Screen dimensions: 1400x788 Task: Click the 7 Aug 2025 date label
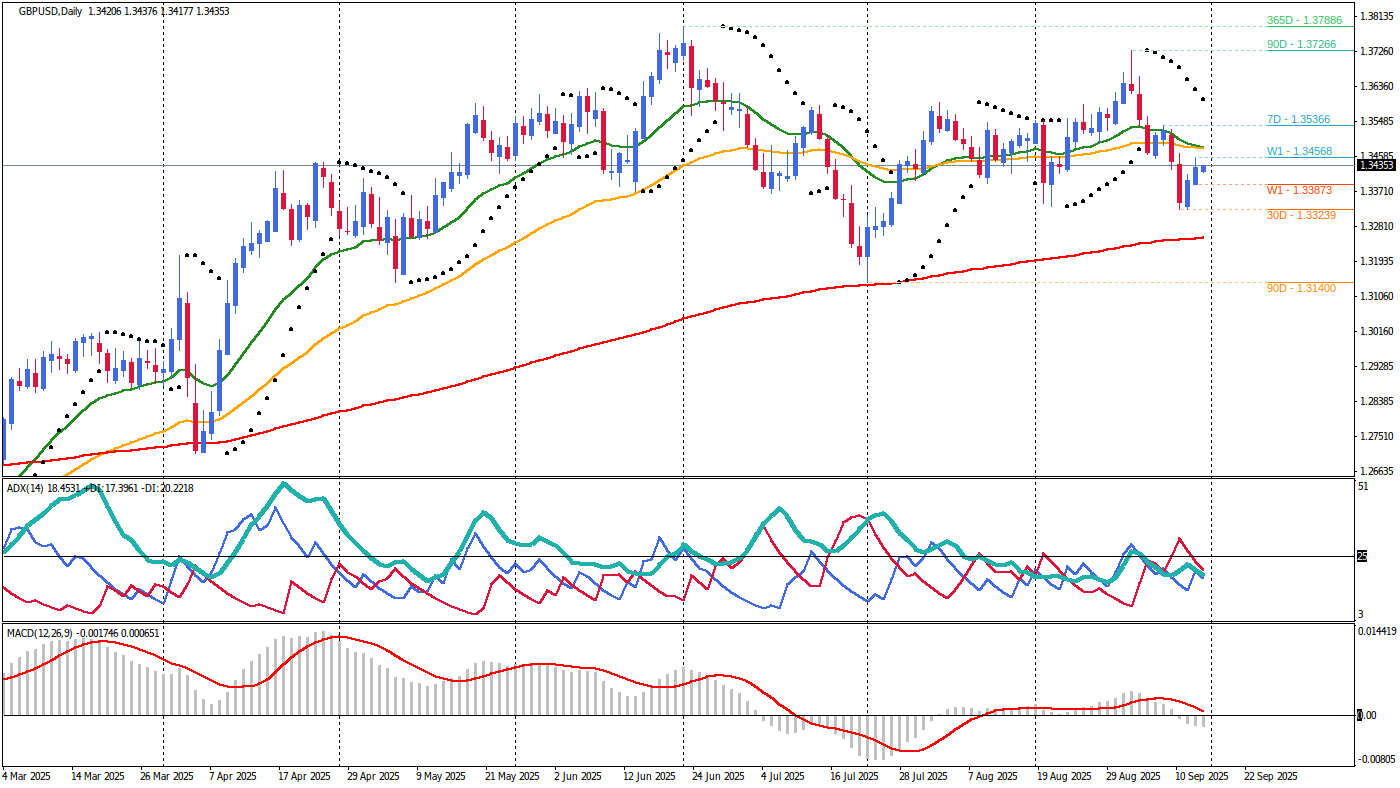tap(992, 776)
